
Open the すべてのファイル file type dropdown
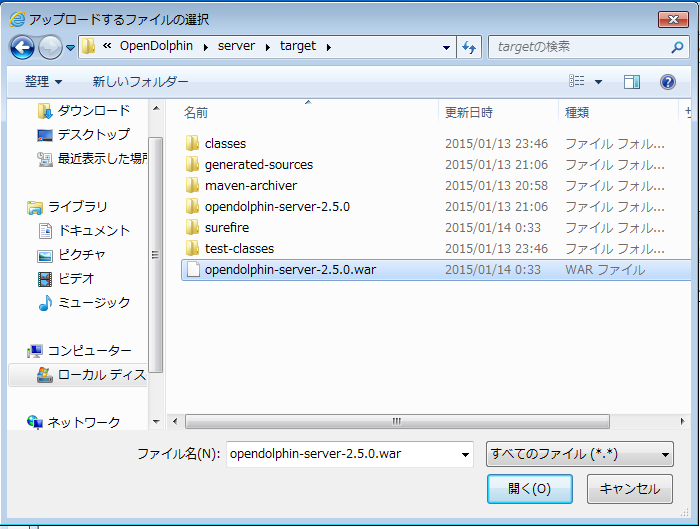pyautogui.click(x=579, y=454)
